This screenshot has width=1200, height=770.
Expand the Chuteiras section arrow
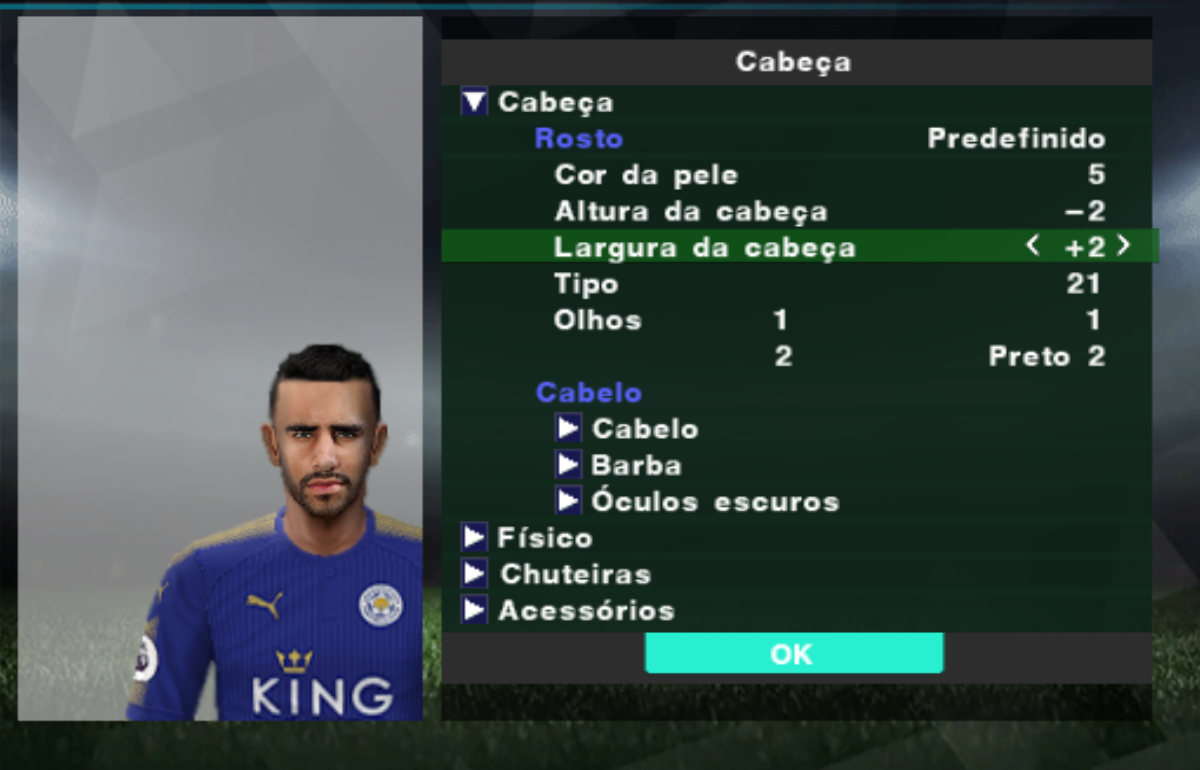coord(475,574)
